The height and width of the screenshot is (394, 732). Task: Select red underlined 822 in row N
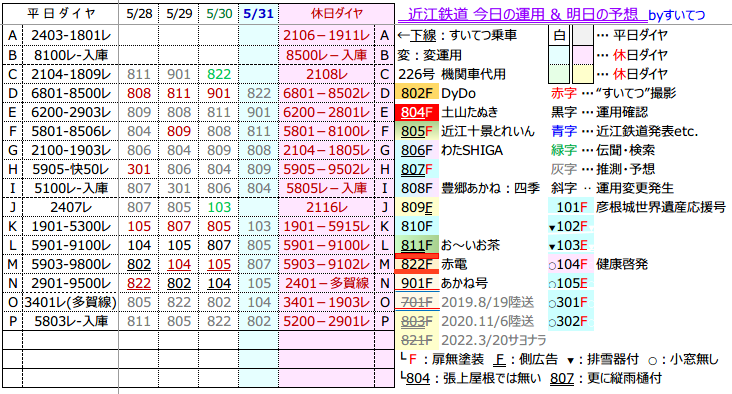[x=139, y=283]
